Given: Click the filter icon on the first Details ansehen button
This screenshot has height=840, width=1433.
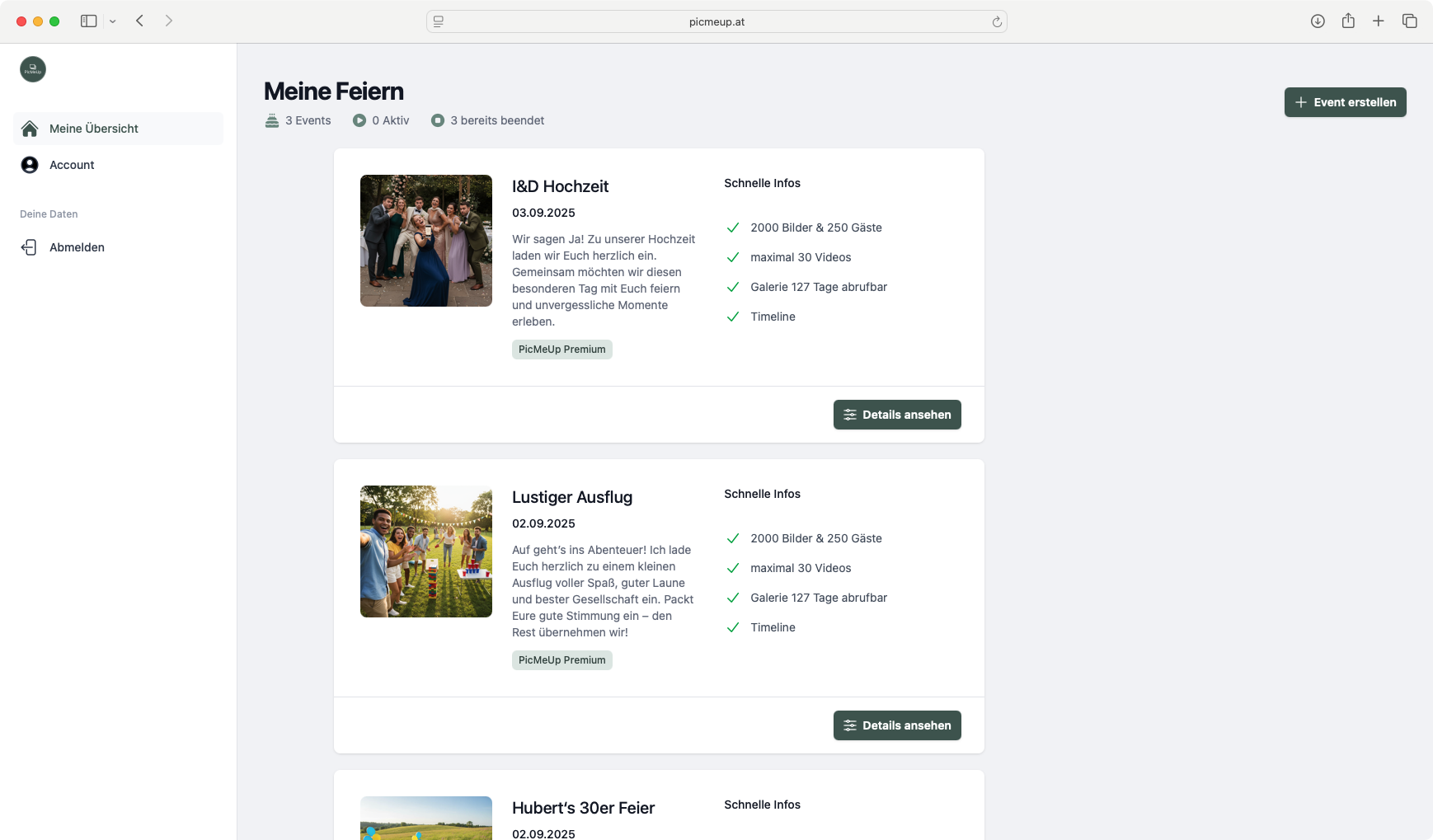Looking at the screenshot, I should (850, 415).
